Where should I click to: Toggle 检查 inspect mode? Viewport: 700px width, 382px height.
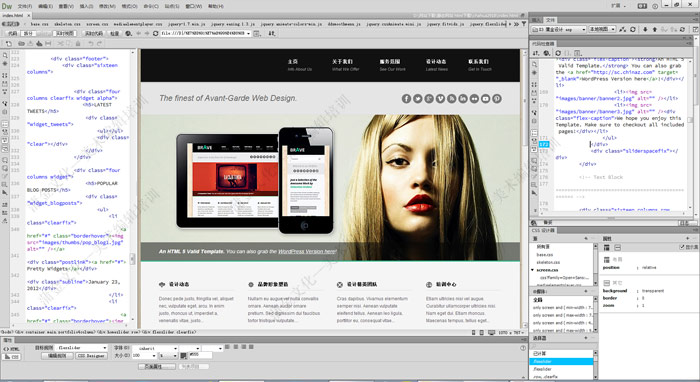pos(115,33)
